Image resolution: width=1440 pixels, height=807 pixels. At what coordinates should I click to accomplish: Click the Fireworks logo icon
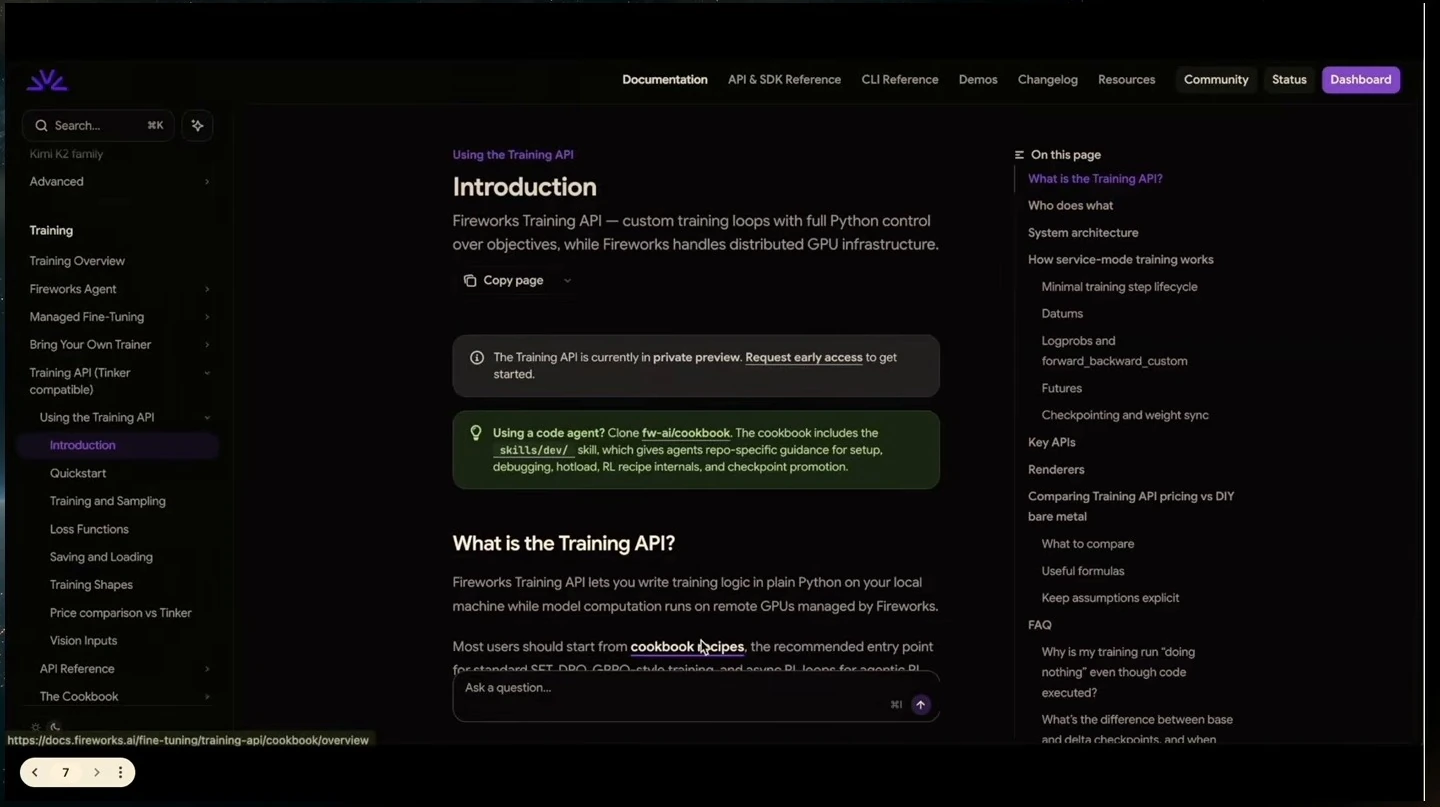[x=47, y=81]
